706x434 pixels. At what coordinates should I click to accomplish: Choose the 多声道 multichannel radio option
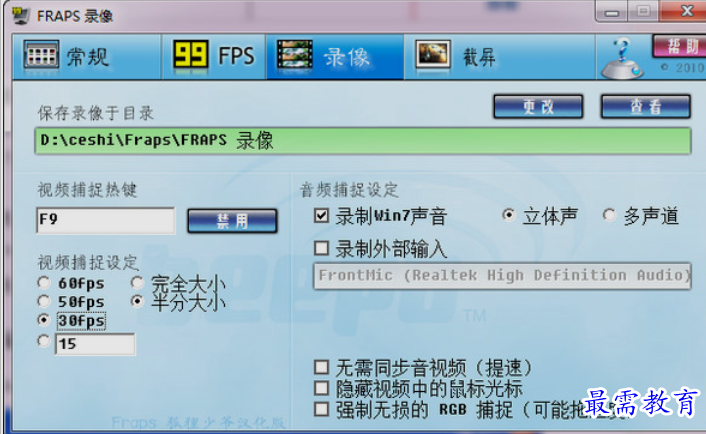[x=609, y=215]
